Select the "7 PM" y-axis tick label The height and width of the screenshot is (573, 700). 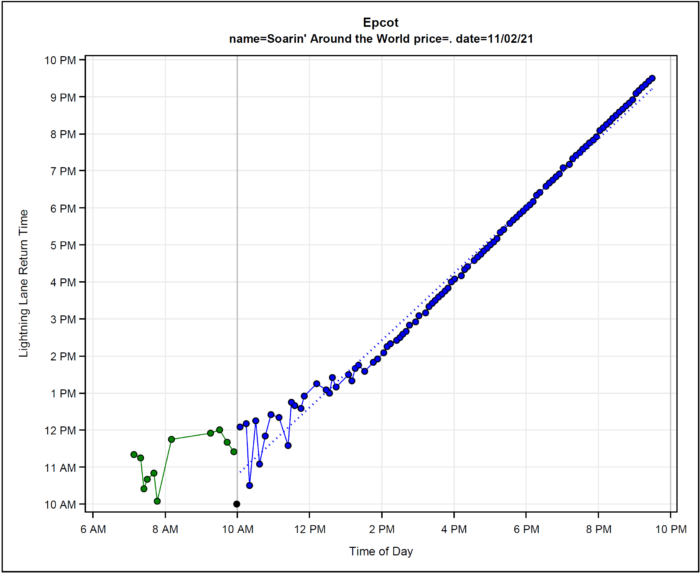tap(64, 171)
